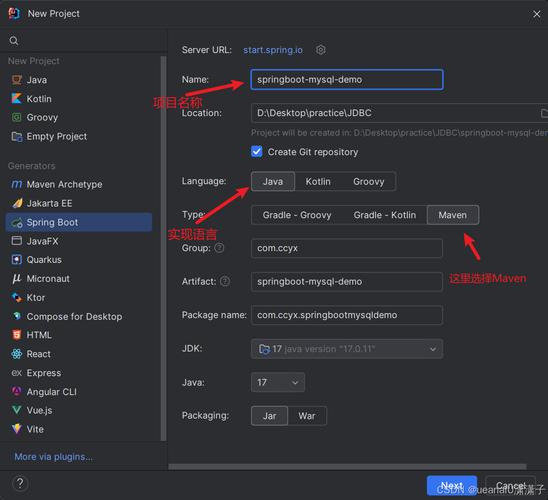Click the Group field help icon
The height and width of the screenshot is (500, 548).
click(x=219, y=248)
